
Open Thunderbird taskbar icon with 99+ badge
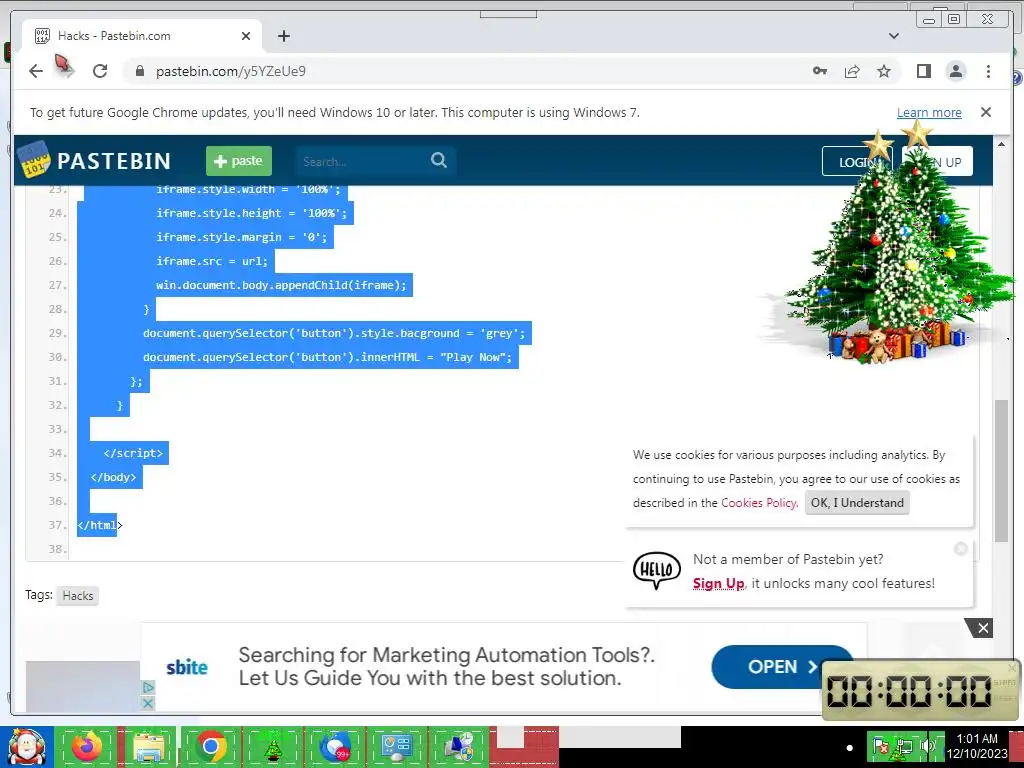tap(336, 747)
